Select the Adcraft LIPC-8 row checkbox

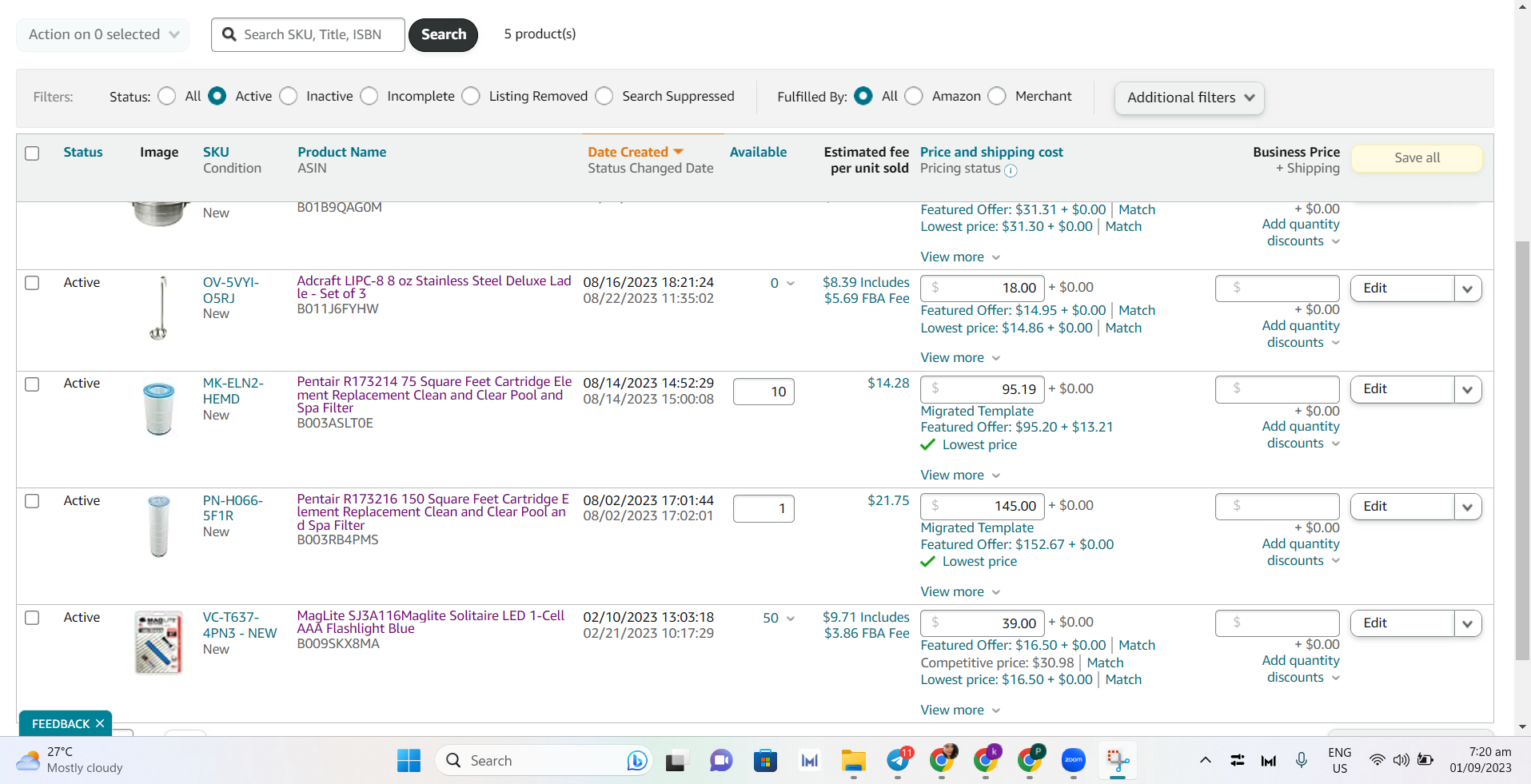[x=32, y=283]
